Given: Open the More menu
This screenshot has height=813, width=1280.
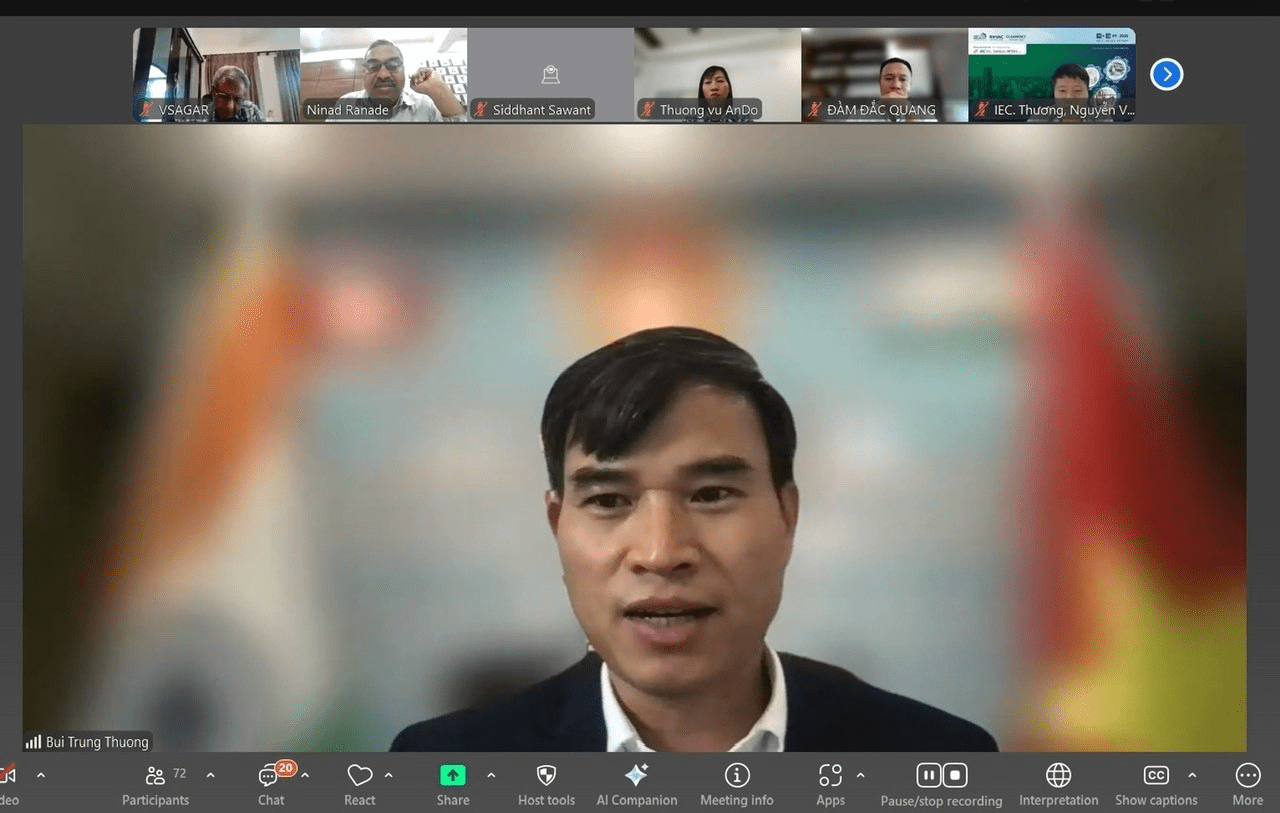Looking at the screenshot, I should pyautogui.click(x=1247, y=776).
